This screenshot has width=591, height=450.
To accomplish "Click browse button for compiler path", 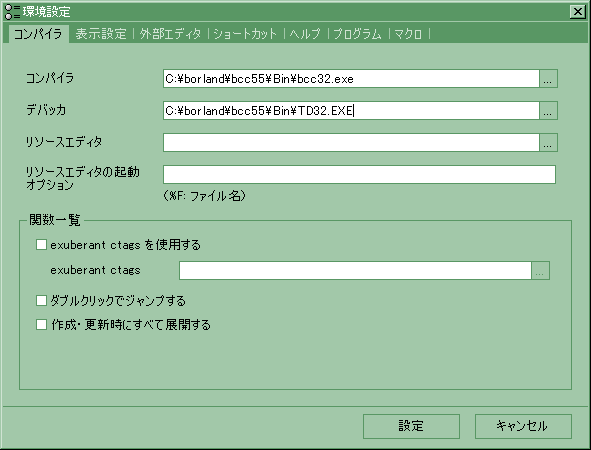I will pyautogui.click(x=548, y=78).
